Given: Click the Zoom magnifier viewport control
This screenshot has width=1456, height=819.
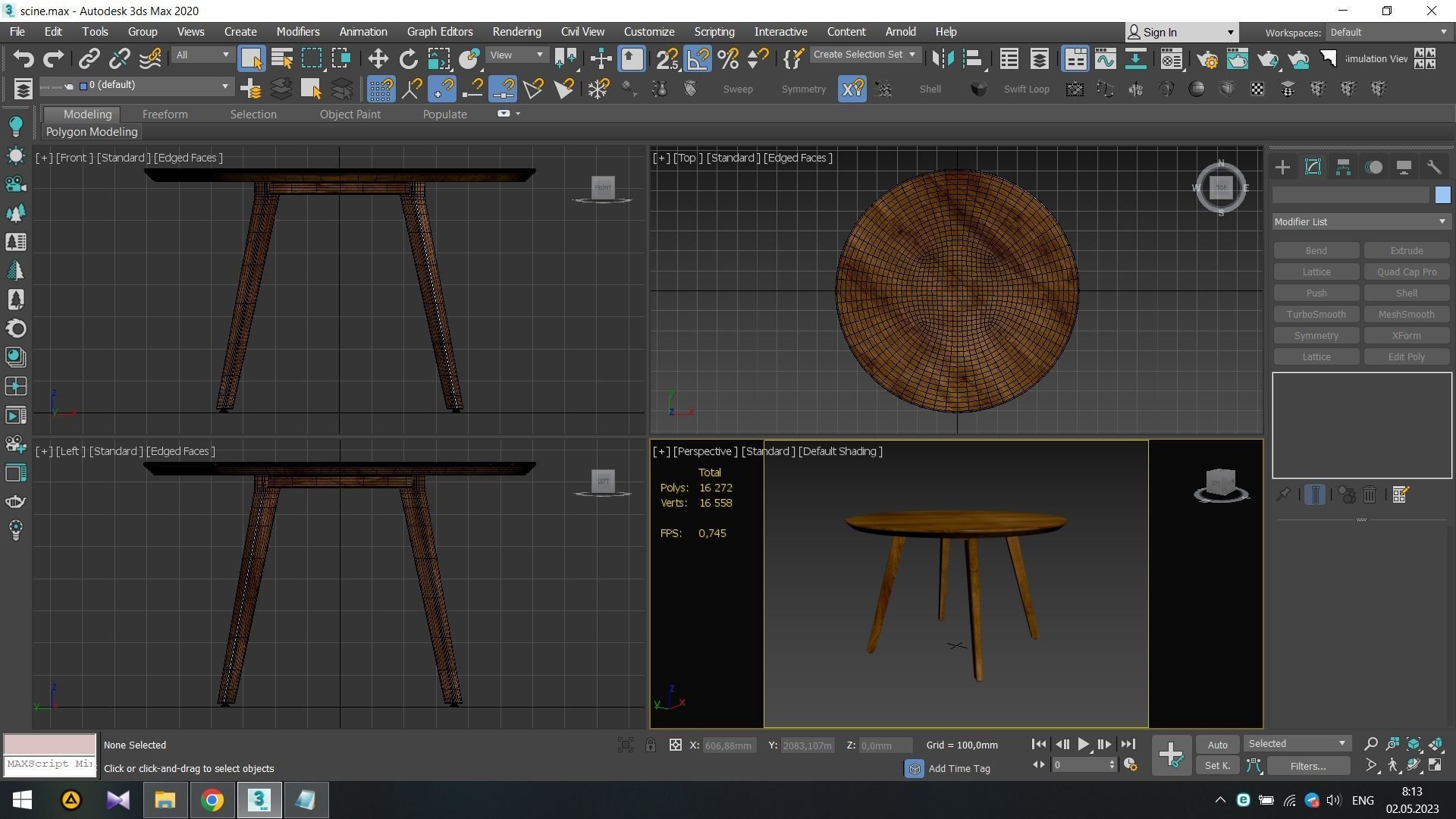Looking at the screenshot, I should click(1371, 744).
